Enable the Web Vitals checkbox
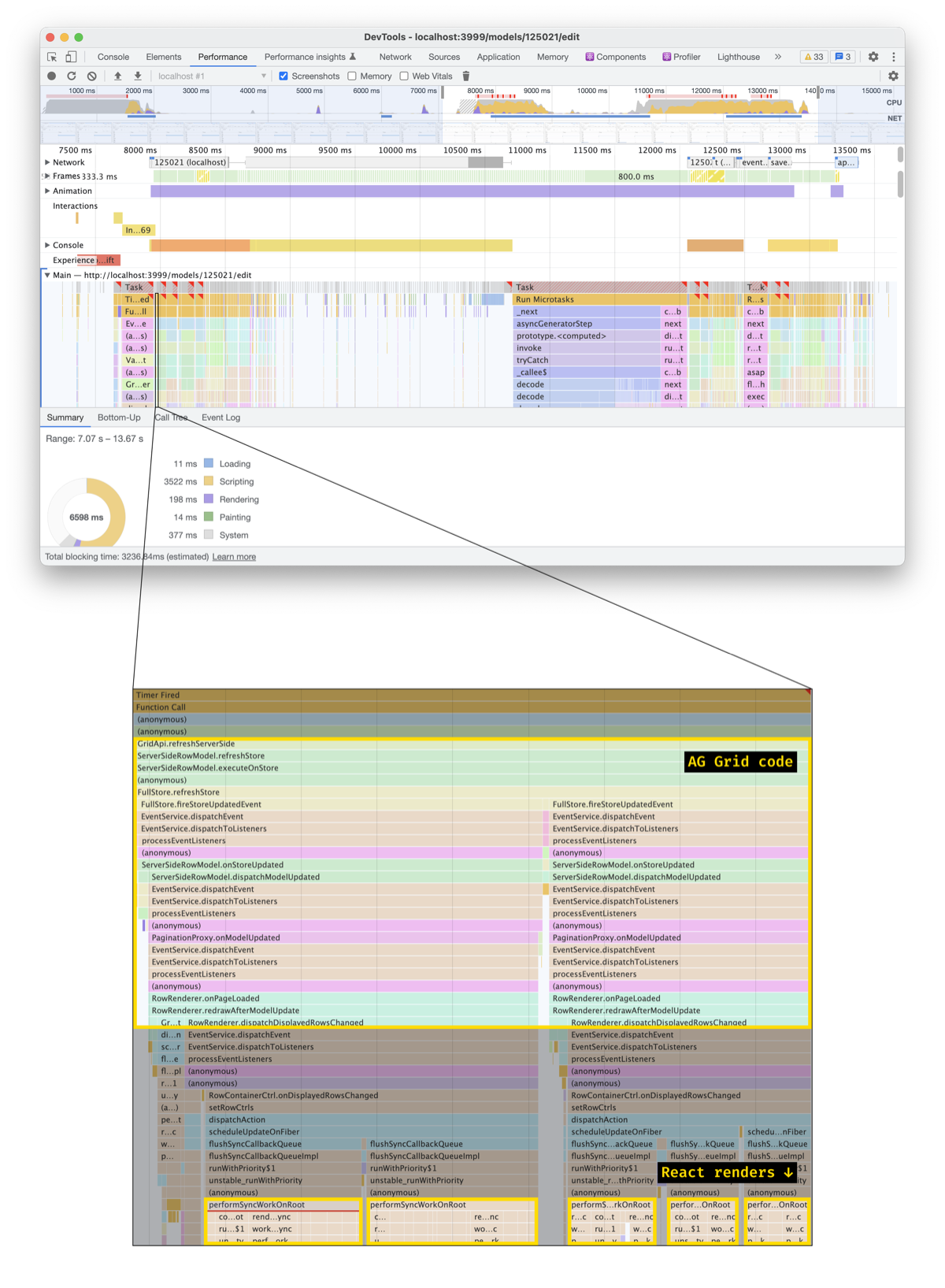This screenshot has width=945, height=1288. 404,76
